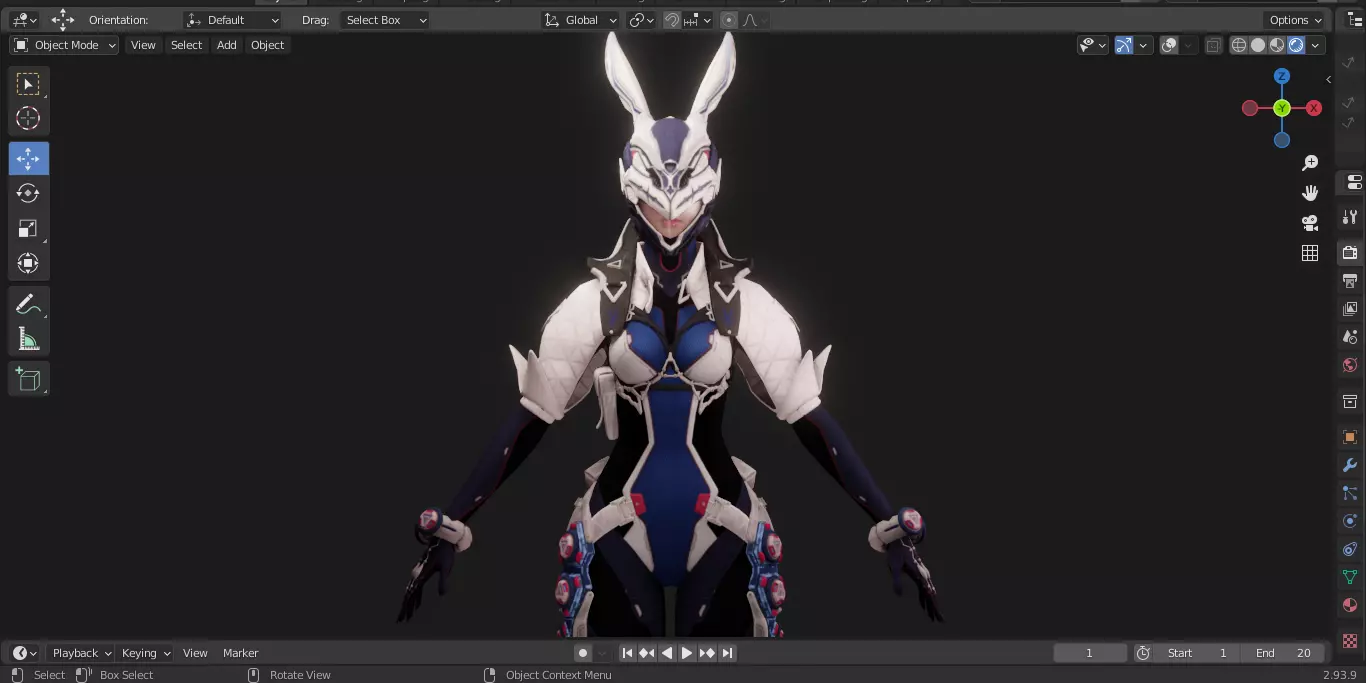Viewport: 1366px width, 683px height.
Task: Toggle snapping magnet in header
Action: (x=673, y=20)
